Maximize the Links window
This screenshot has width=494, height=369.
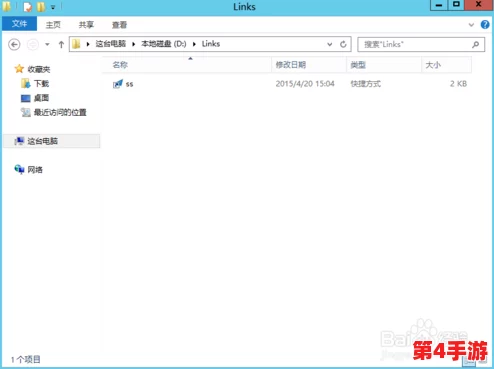click(x=456, y=5)
